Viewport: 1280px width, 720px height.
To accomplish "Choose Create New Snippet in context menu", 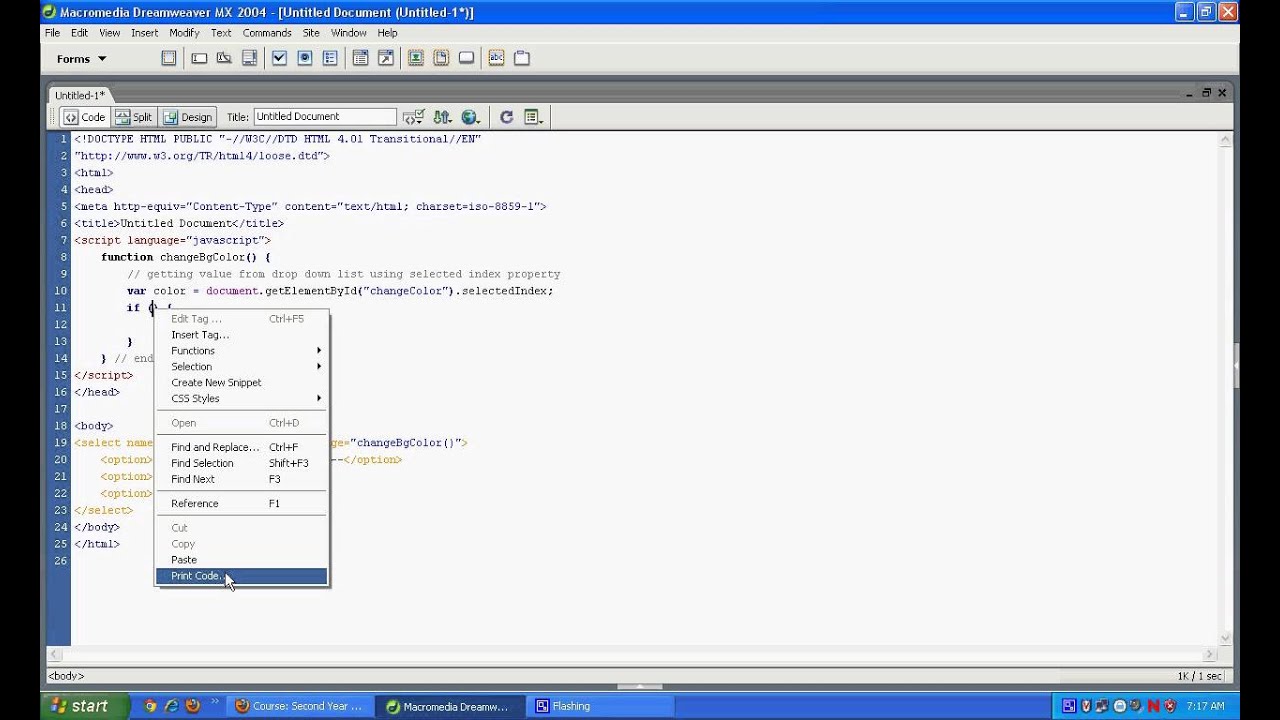I will pyautogui.click(x=242, y=383).
